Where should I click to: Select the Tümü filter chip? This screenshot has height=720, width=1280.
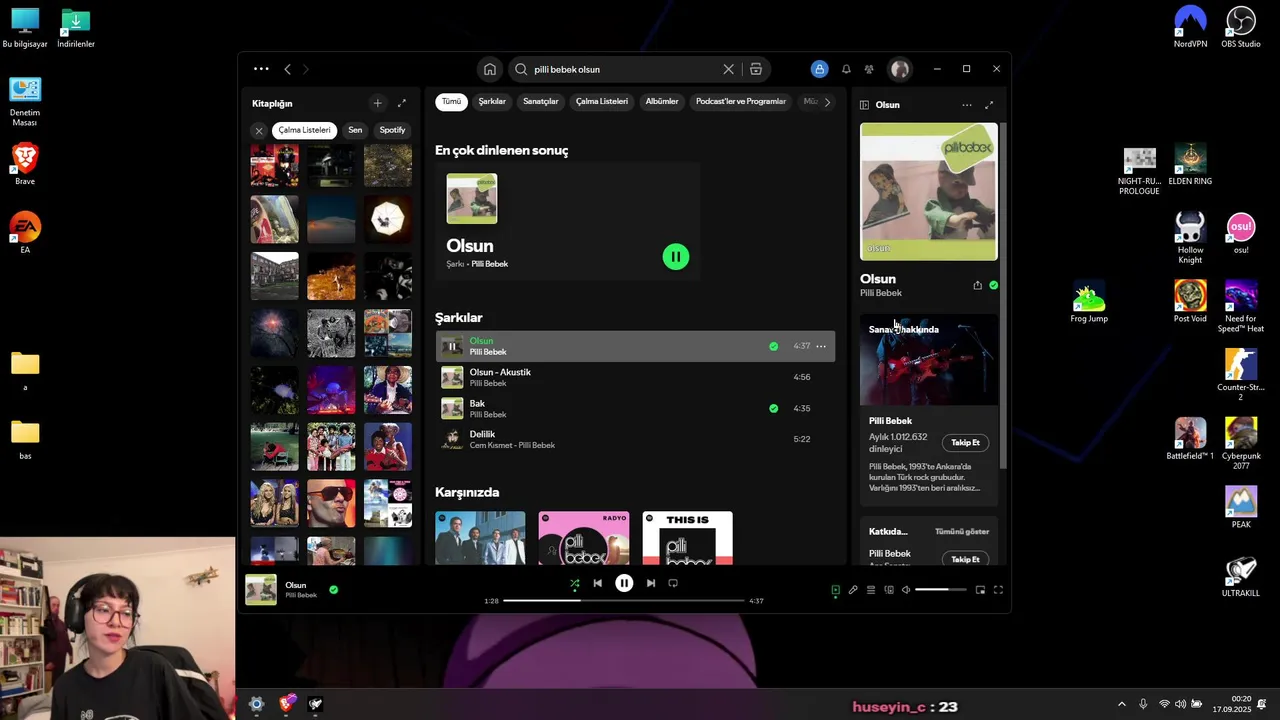pos(452,101)
